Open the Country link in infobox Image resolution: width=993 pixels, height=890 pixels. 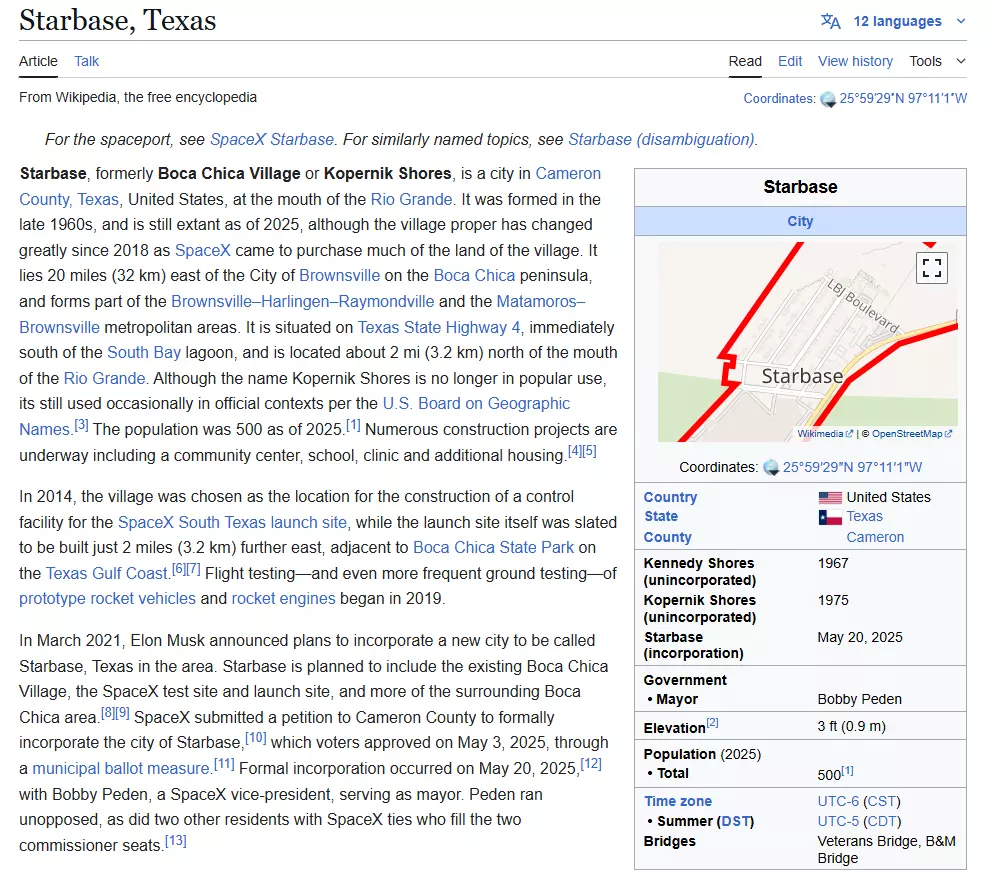point(670,497)
